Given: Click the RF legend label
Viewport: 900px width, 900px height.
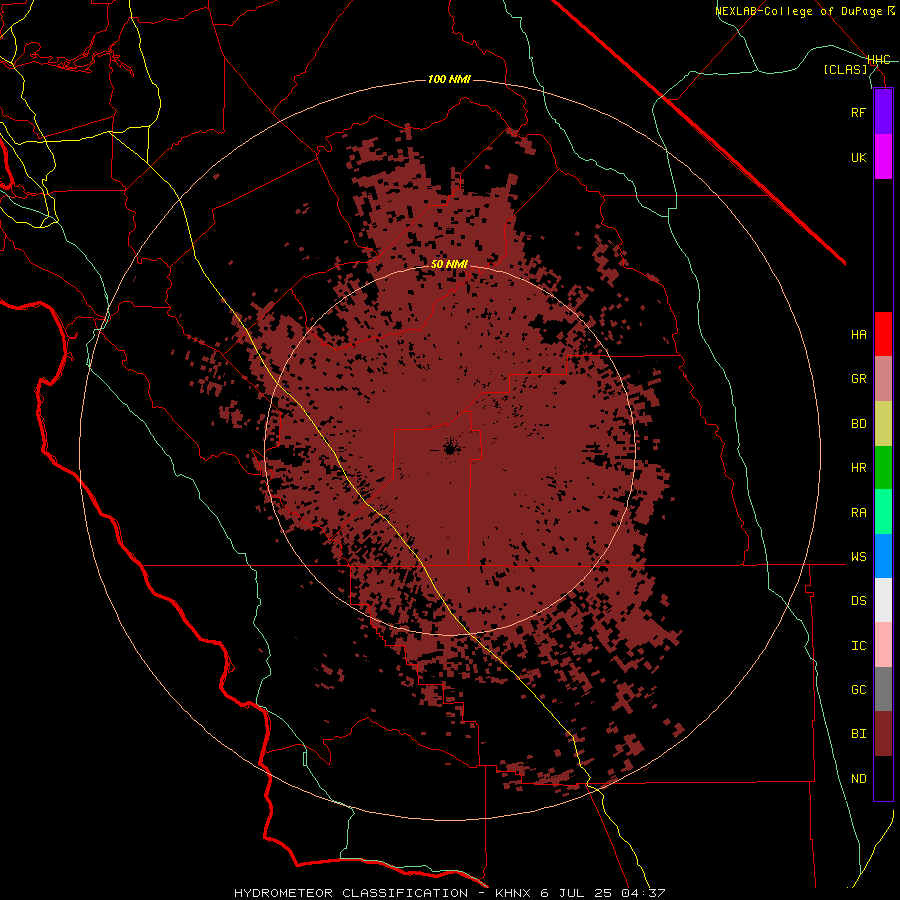Looking at the screenshot, I should pyautogui.click(x=858, y=113).
